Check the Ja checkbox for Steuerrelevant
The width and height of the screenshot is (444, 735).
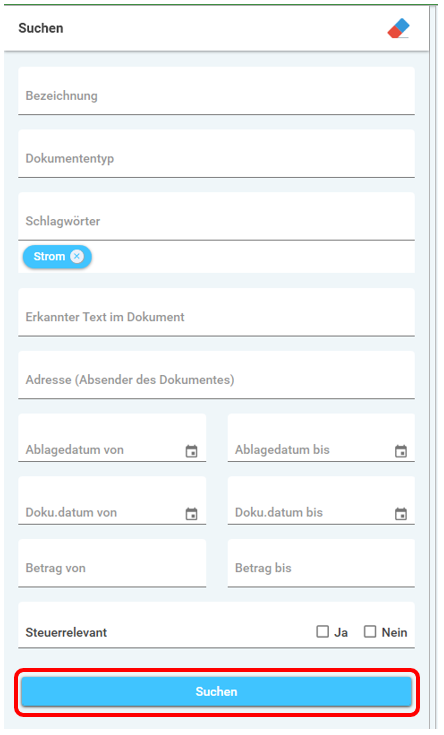[323, 631]
